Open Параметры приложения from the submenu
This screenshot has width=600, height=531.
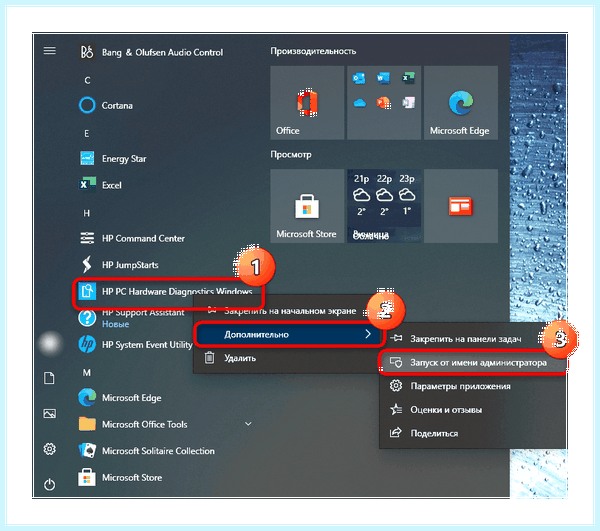pos(473,386)
